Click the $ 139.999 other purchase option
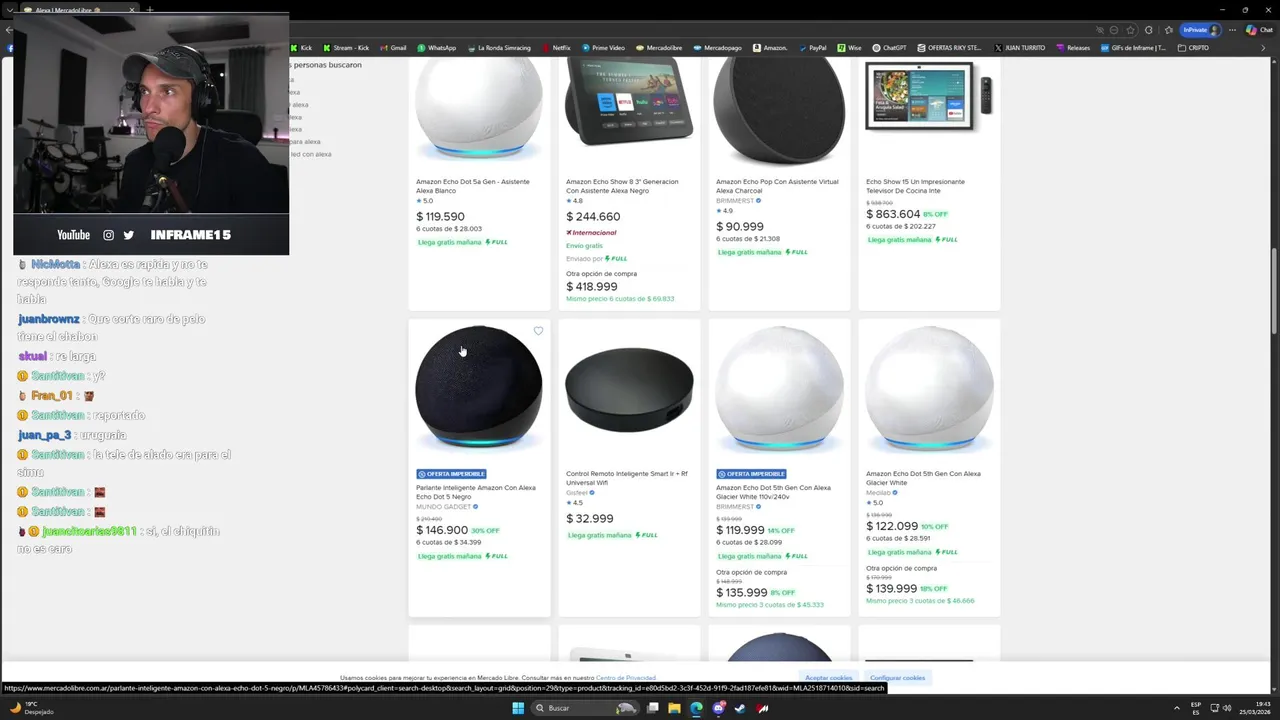 pos(891,589)
